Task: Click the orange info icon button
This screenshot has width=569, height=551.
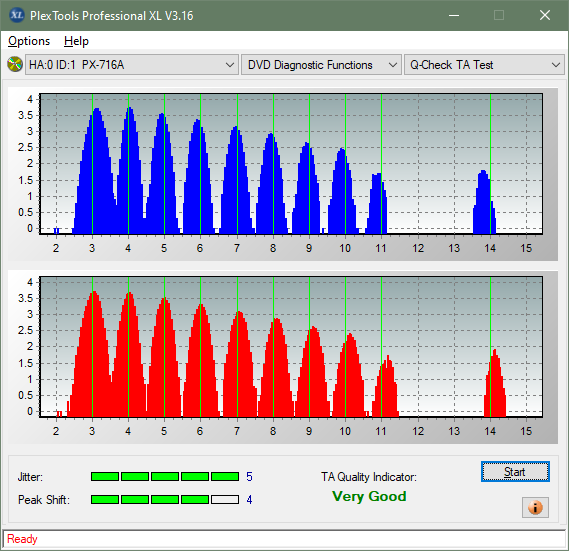Action: [535, 507]
